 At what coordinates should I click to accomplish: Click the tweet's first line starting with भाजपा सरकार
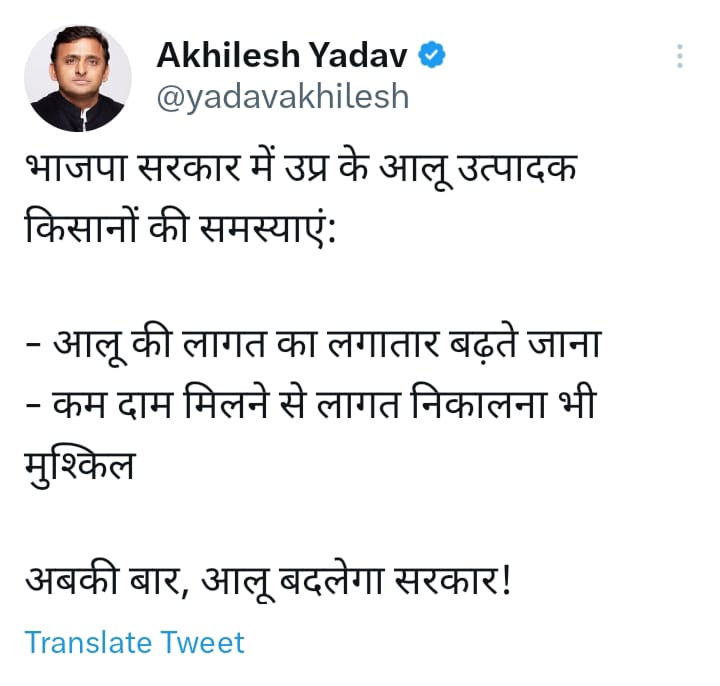pyautogui.click(x=301, y=168)
